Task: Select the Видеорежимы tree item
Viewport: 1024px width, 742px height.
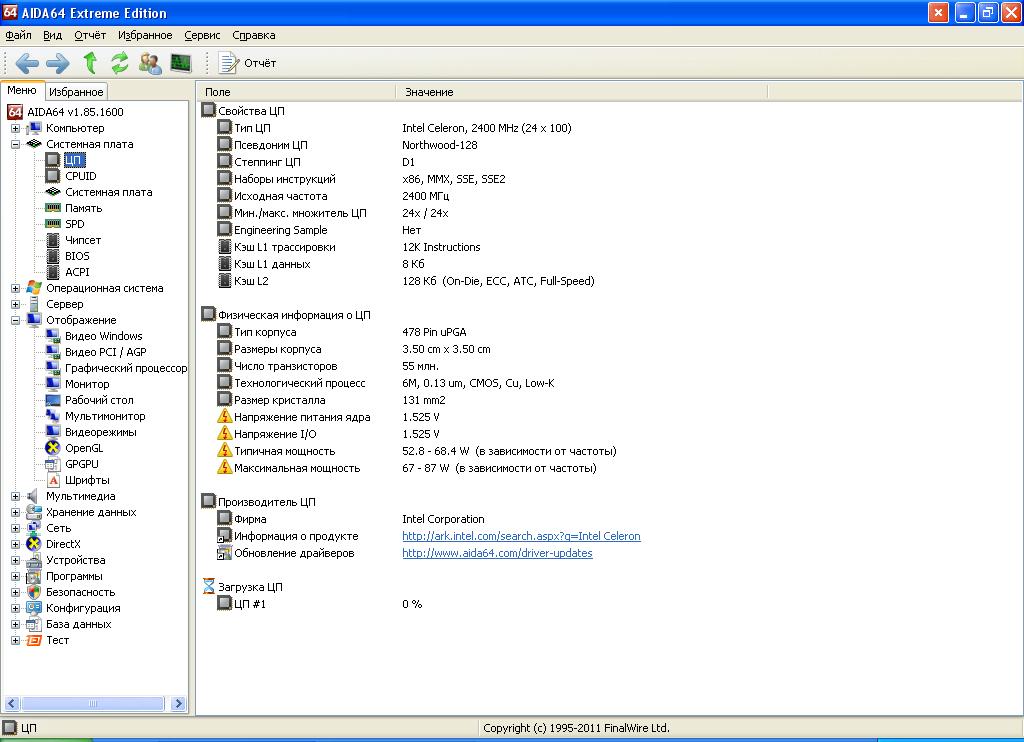Action: click(x=101, y=432)
